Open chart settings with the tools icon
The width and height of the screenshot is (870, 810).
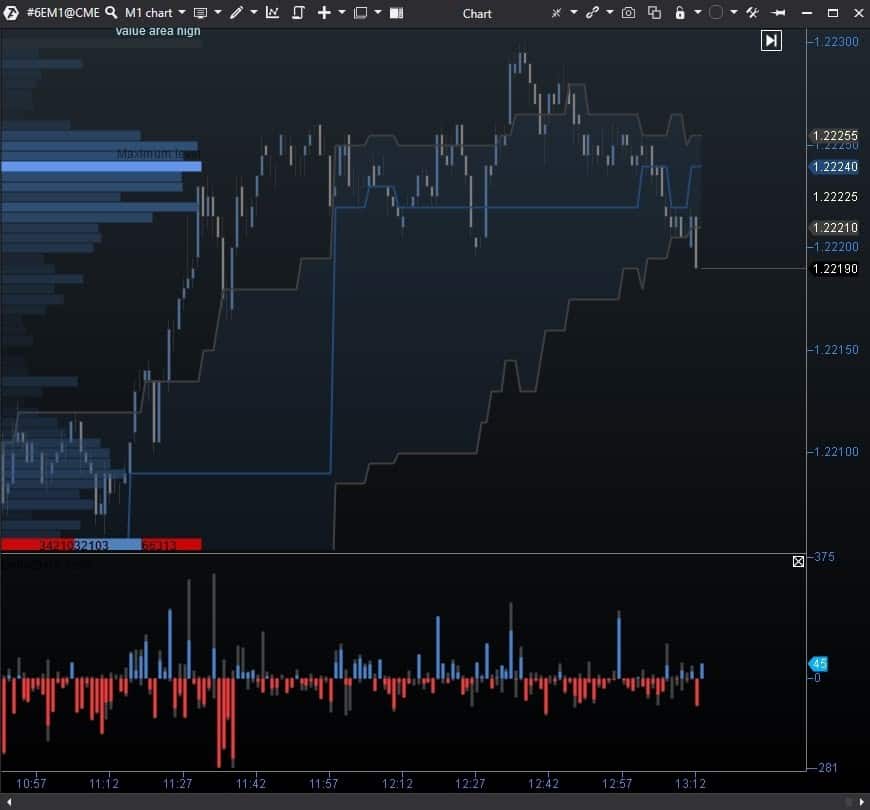753,13
